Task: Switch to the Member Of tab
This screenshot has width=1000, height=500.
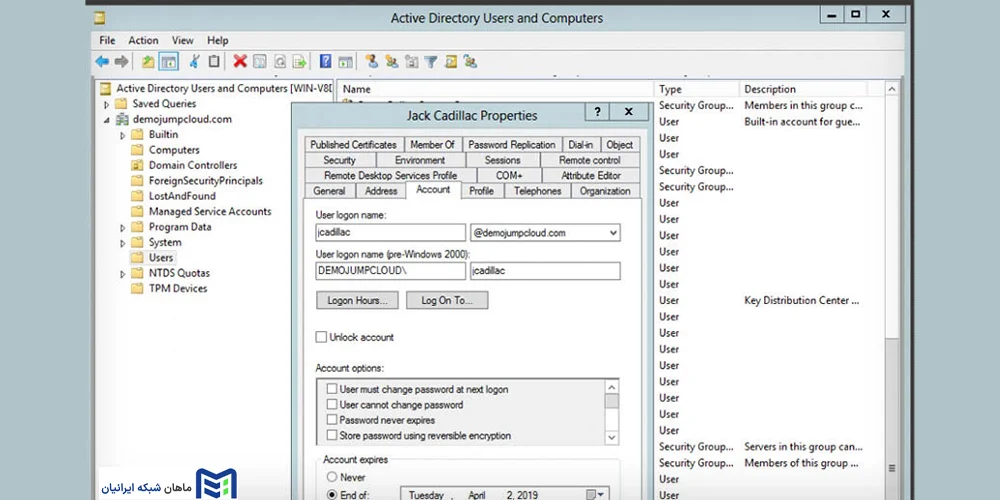Action: [432, 145]
